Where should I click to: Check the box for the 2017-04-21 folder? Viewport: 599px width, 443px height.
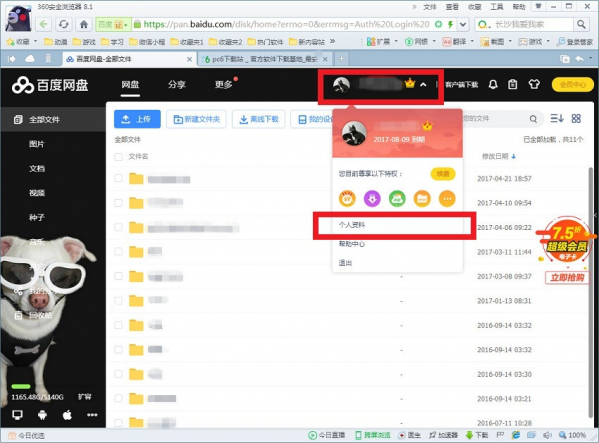coord(118,178)
